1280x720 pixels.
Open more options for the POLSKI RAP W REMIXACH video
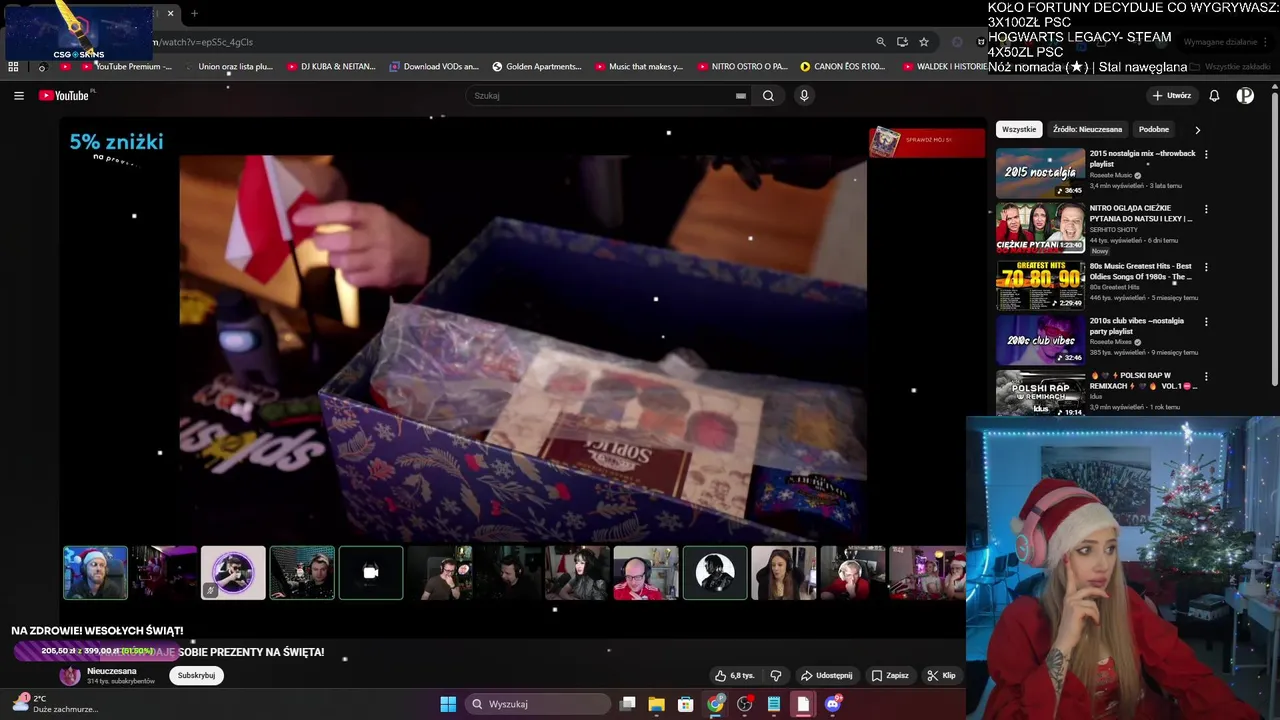(1206, 377)
